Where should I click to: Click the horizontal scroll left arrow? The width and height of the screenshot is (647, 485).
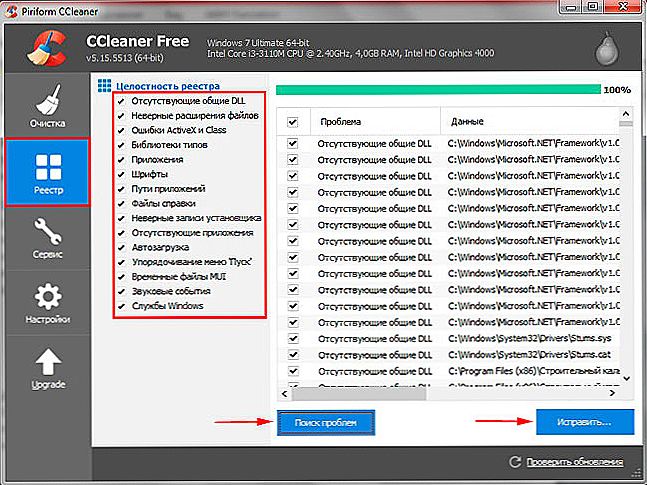tap(285, 394)
